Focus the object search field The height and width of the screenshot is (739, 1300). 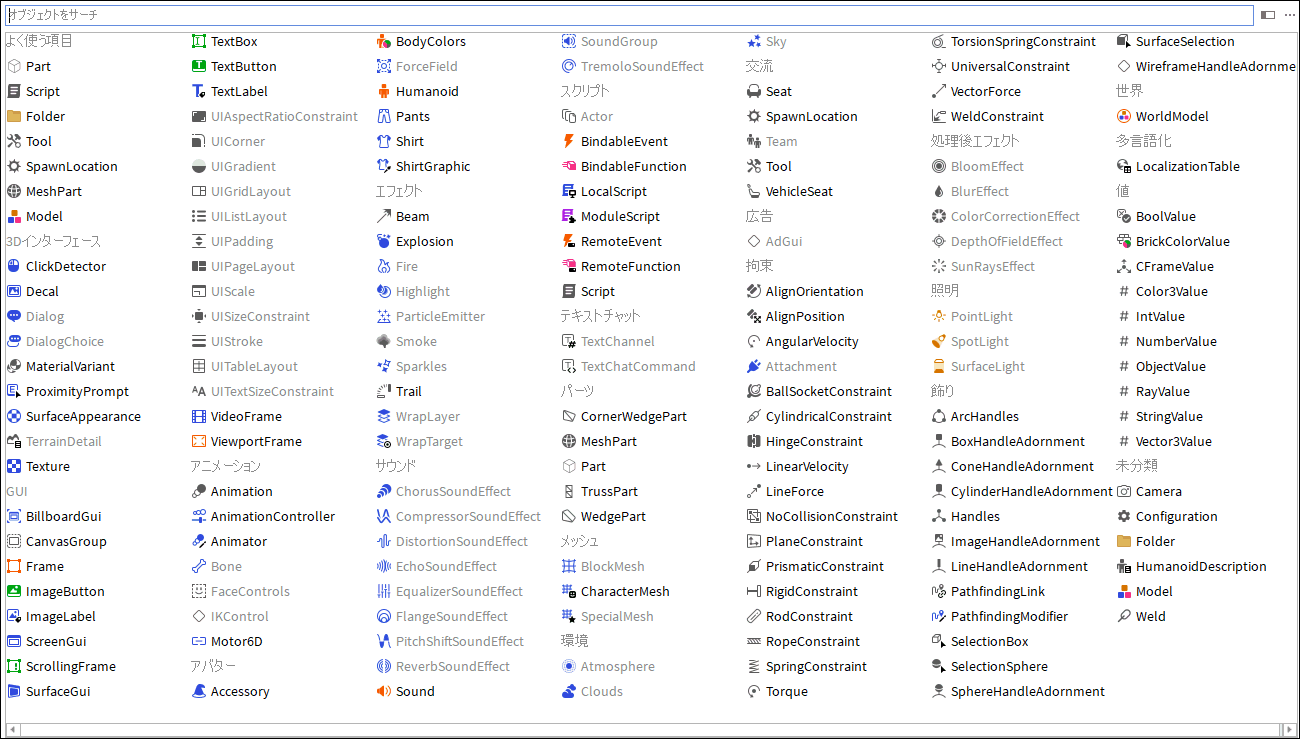point(629,16)
